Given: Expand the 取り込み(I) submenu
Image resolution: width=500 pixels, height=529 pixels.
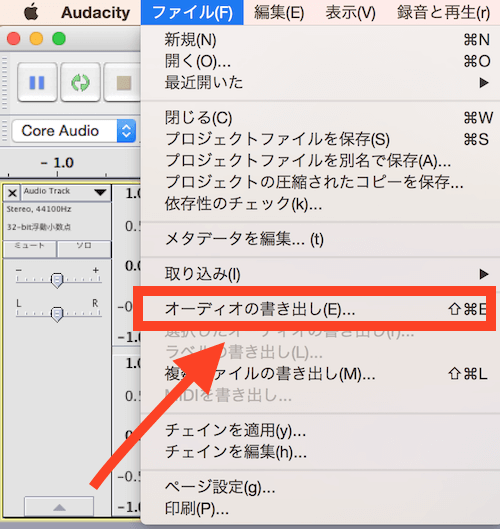Looking at the screenshot, I should [320, 274].
